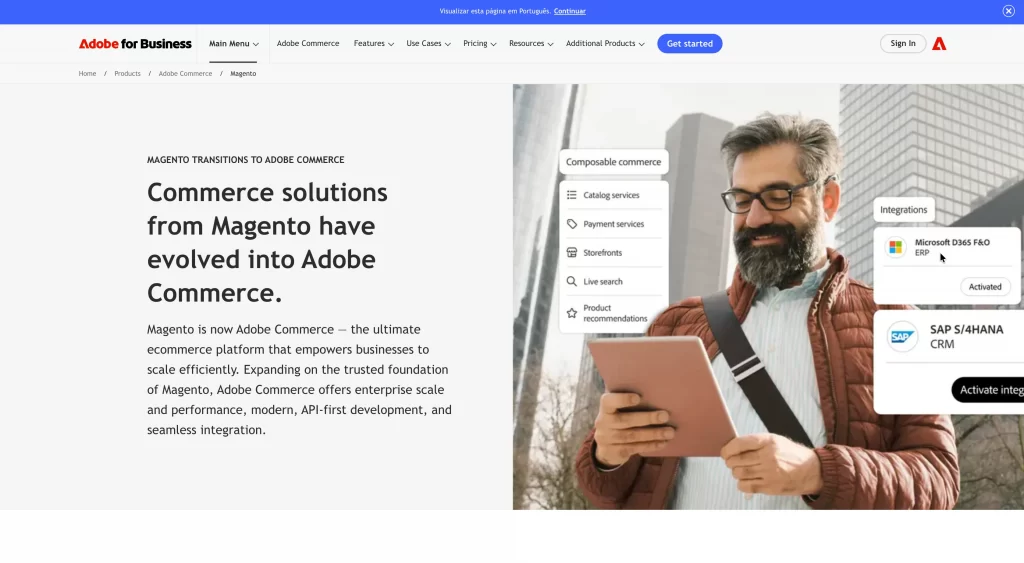Expand the Features dropdown
This screenshot has width=1024, height=563.
click(374, 44)
